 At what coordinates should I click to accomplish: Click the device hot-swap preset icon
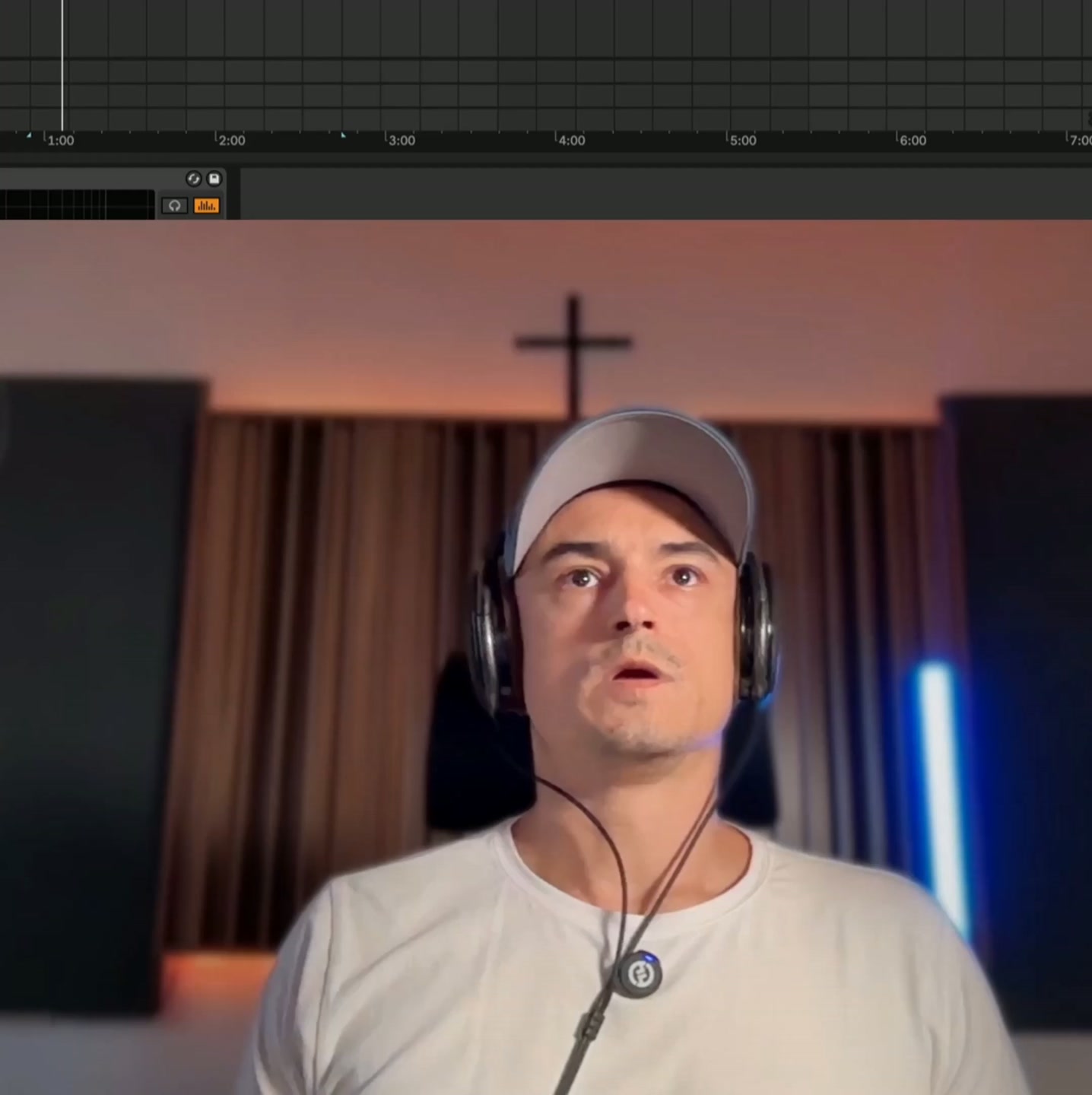pos(193,179)
